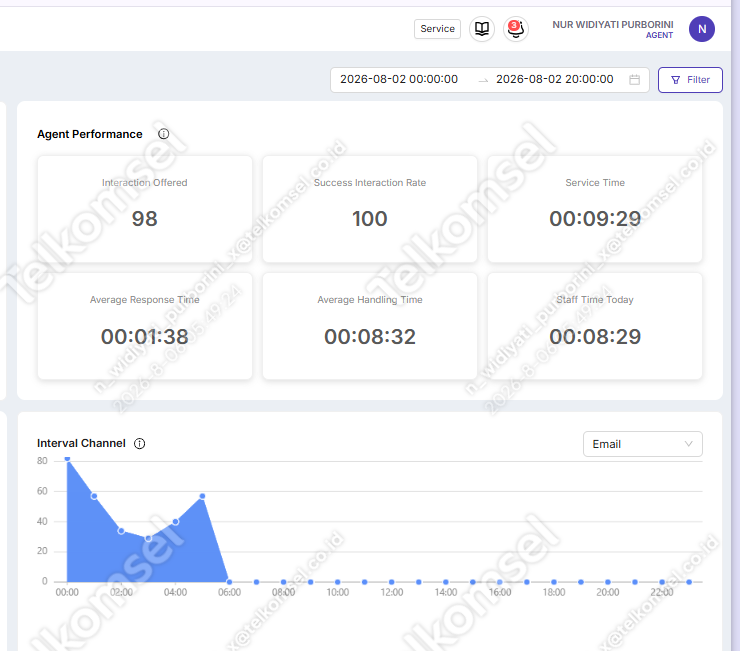Click the user name NUR WIDIYATI PURBORINI

[x=613, y=25]
